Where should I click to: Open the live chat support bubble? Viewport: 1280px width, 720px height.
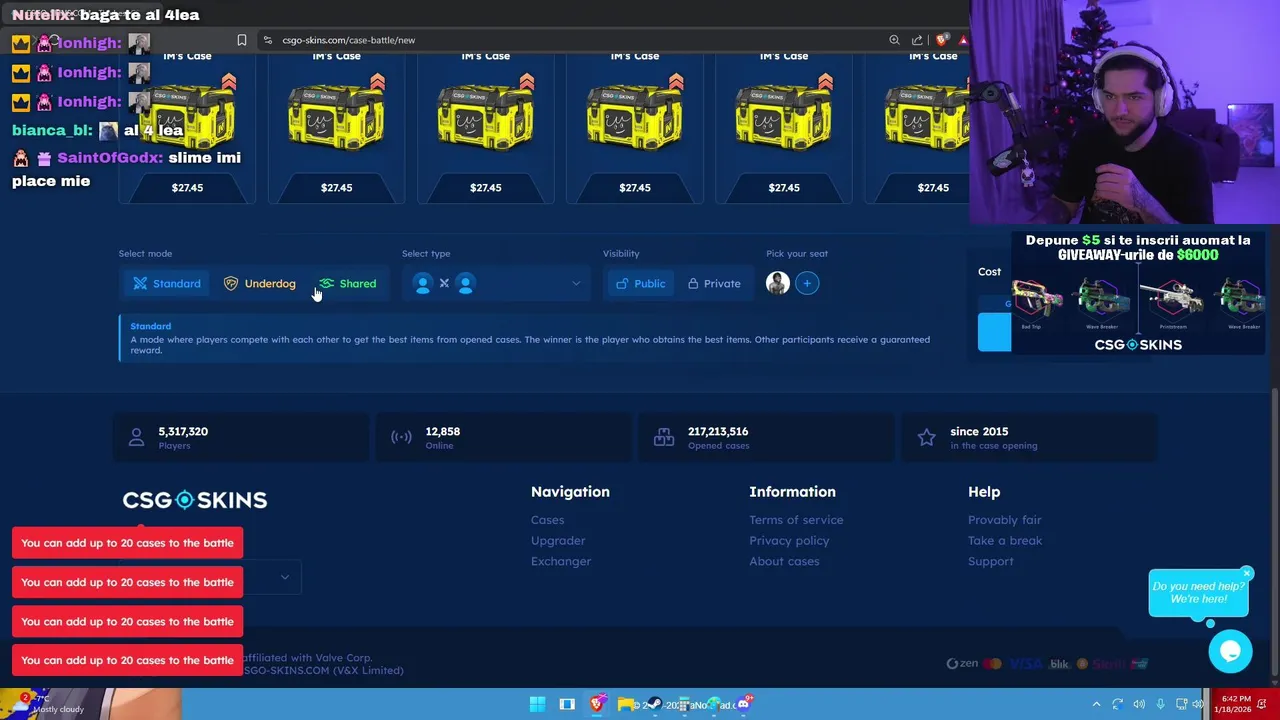click(1230, 652)
